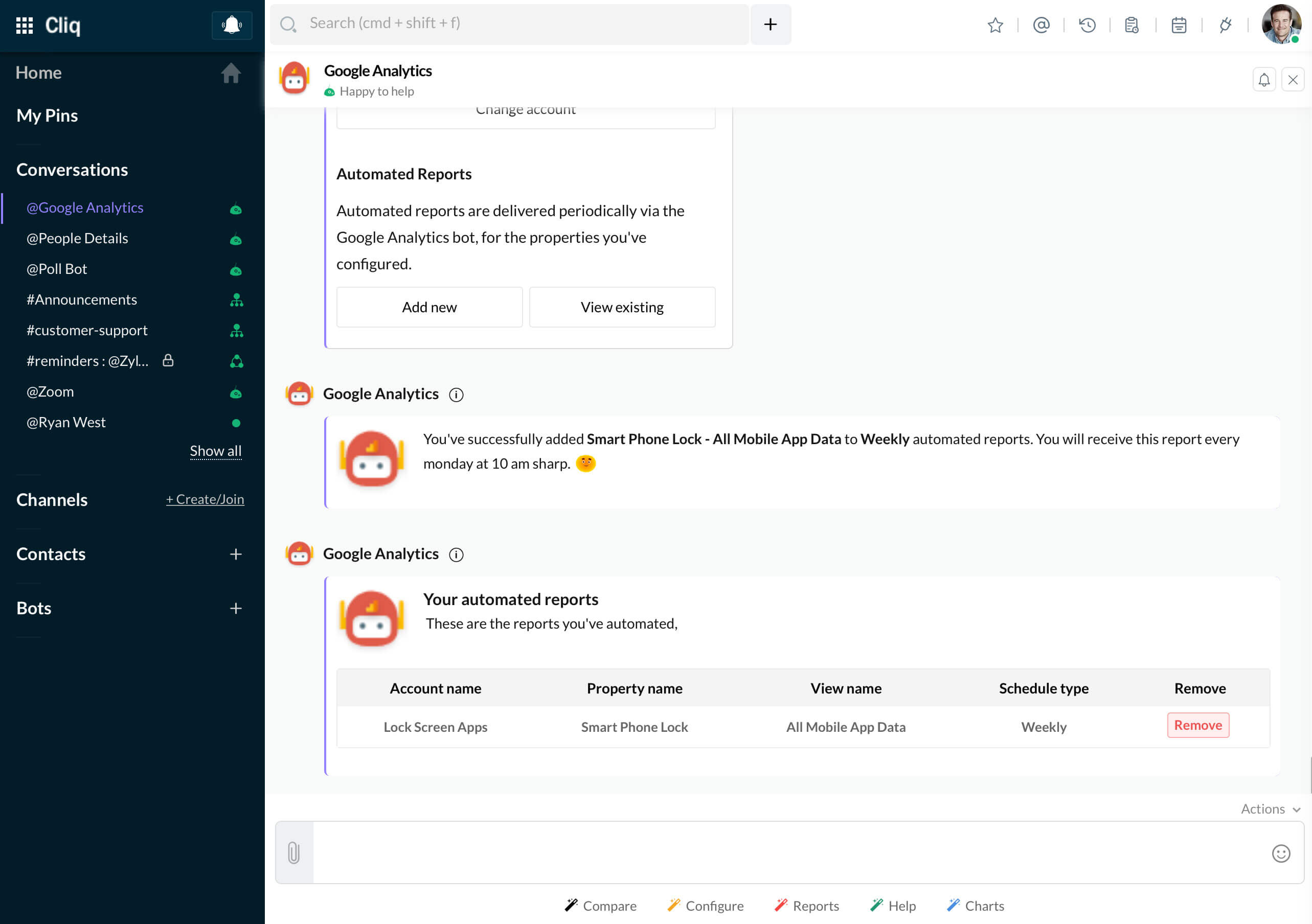This screenshot has width=1312, height=924.
Task: Run the Configure bot command
Action: (705, 906)
